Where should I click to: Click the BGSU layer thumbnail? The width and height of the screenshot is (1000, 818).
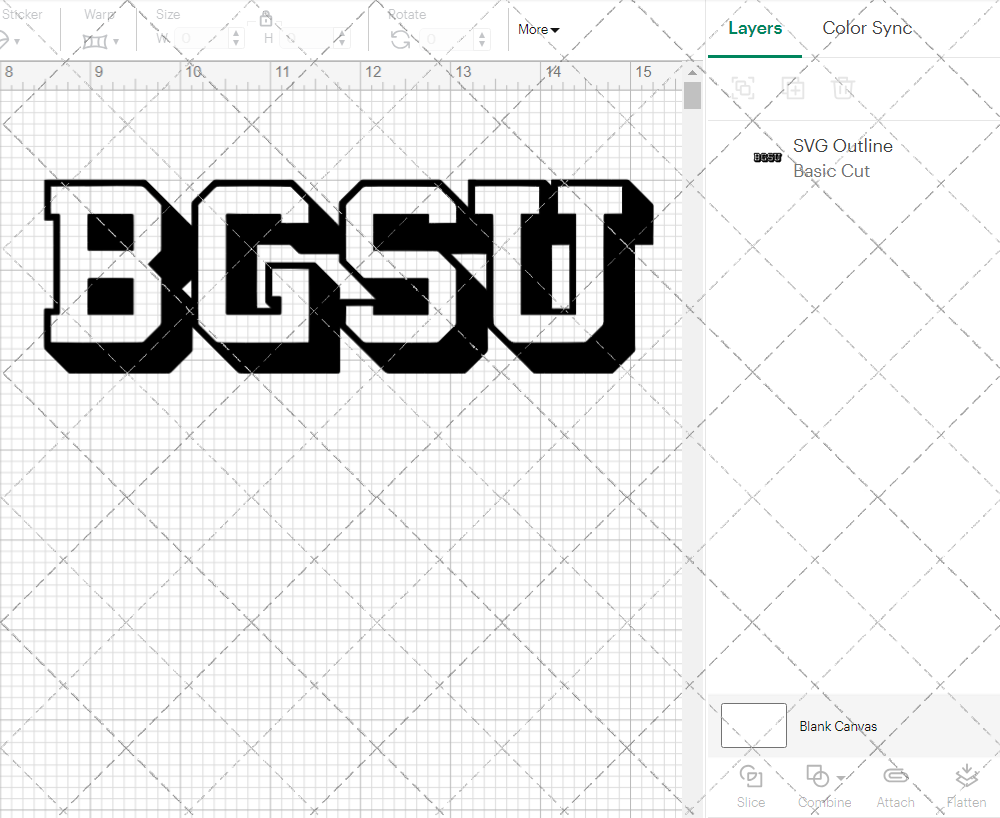click(767, 157)
